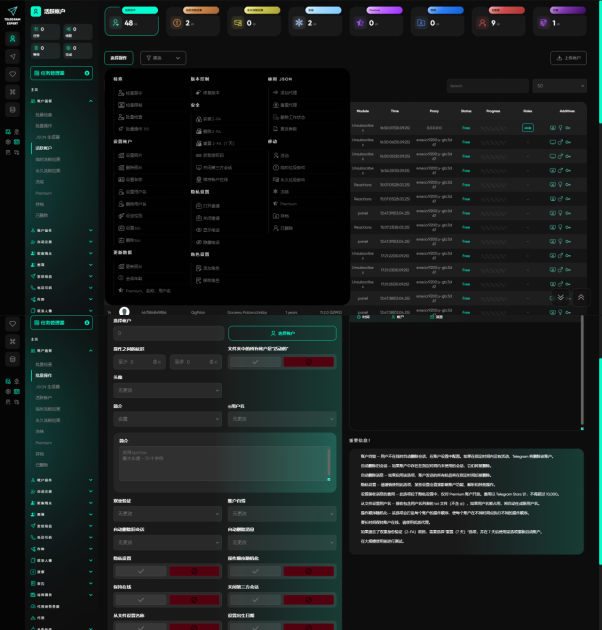Click the Proxy column header
This screenshot has width=602, height=630.
pos(434,111)
